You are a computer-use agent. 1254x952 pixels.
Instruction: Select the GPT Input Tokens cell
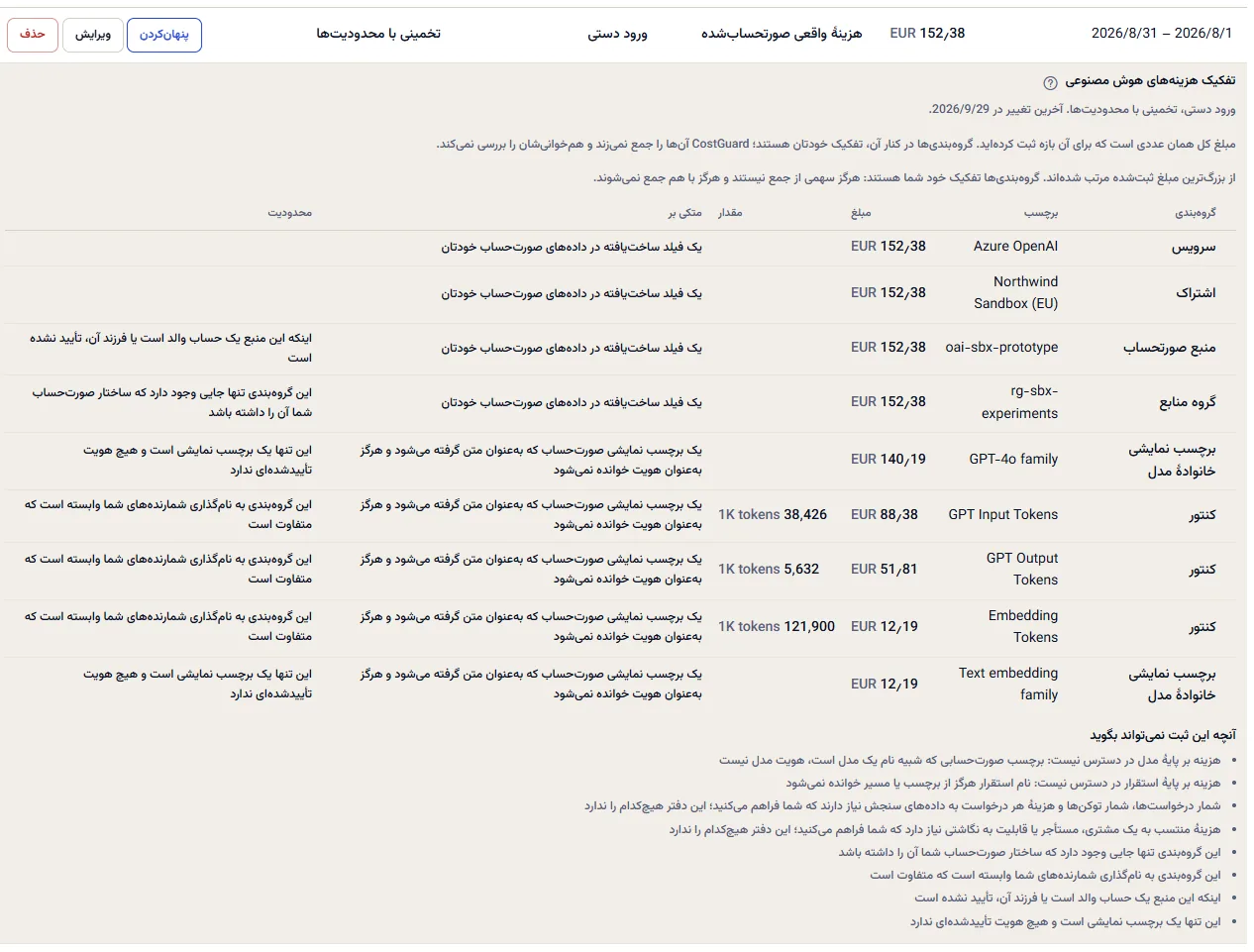(x=1003, y=515)
